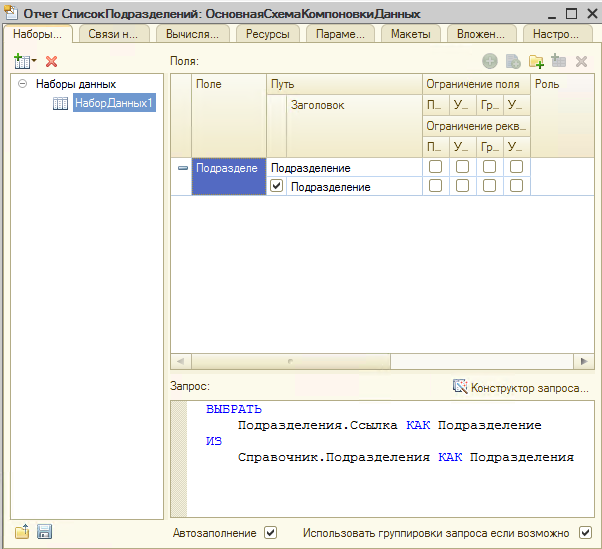Open the Макеты tab

coord(410,34)
